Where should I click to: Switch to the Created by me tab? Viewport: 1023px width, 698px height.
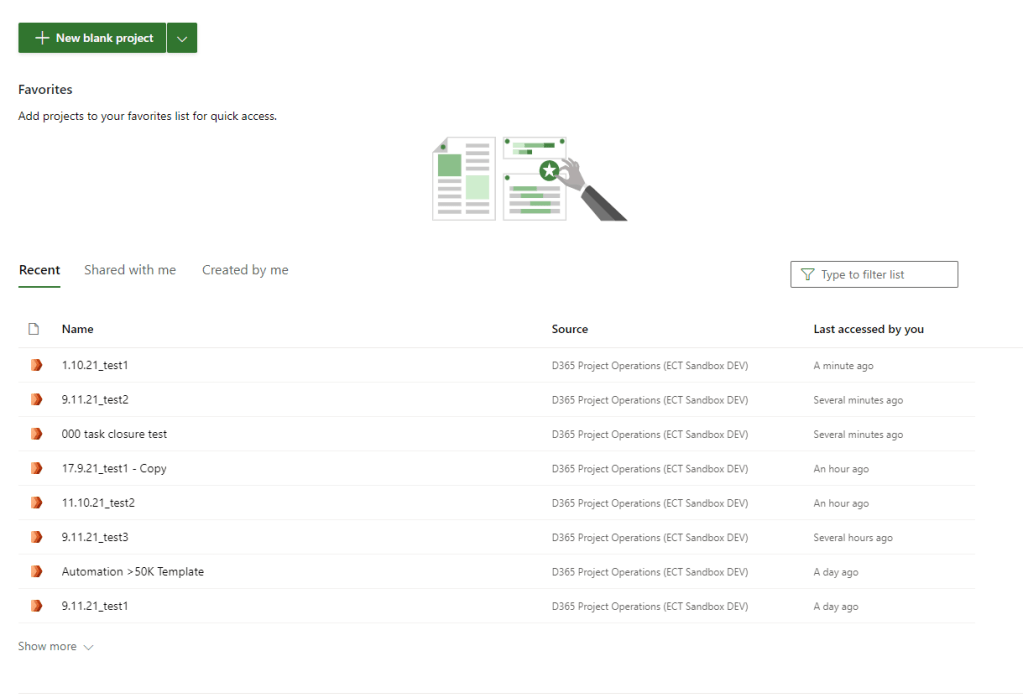click(x=245, y=270)
